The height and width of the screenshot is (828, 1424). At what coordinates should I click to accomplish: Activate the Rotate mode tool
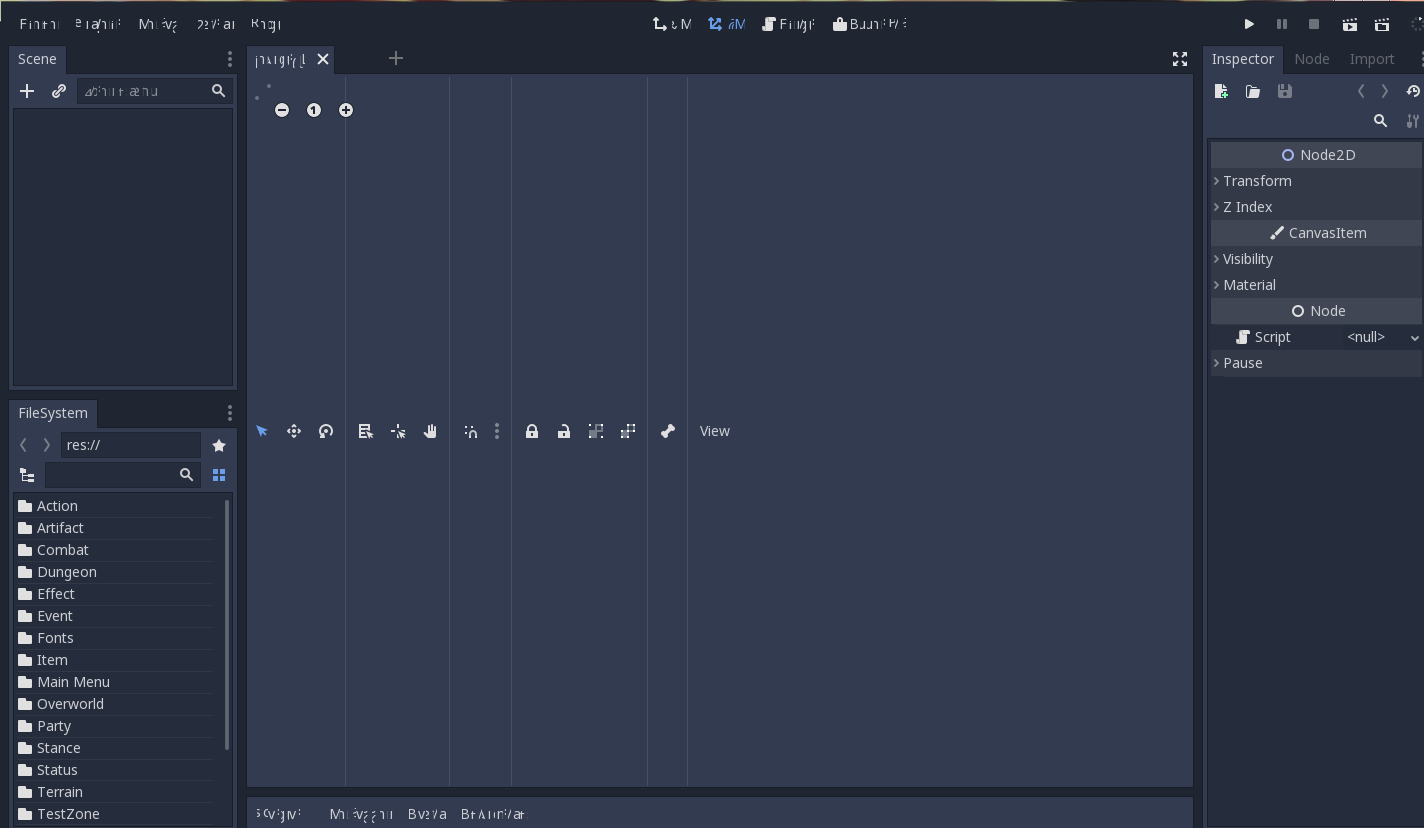[x=326, y=431]
